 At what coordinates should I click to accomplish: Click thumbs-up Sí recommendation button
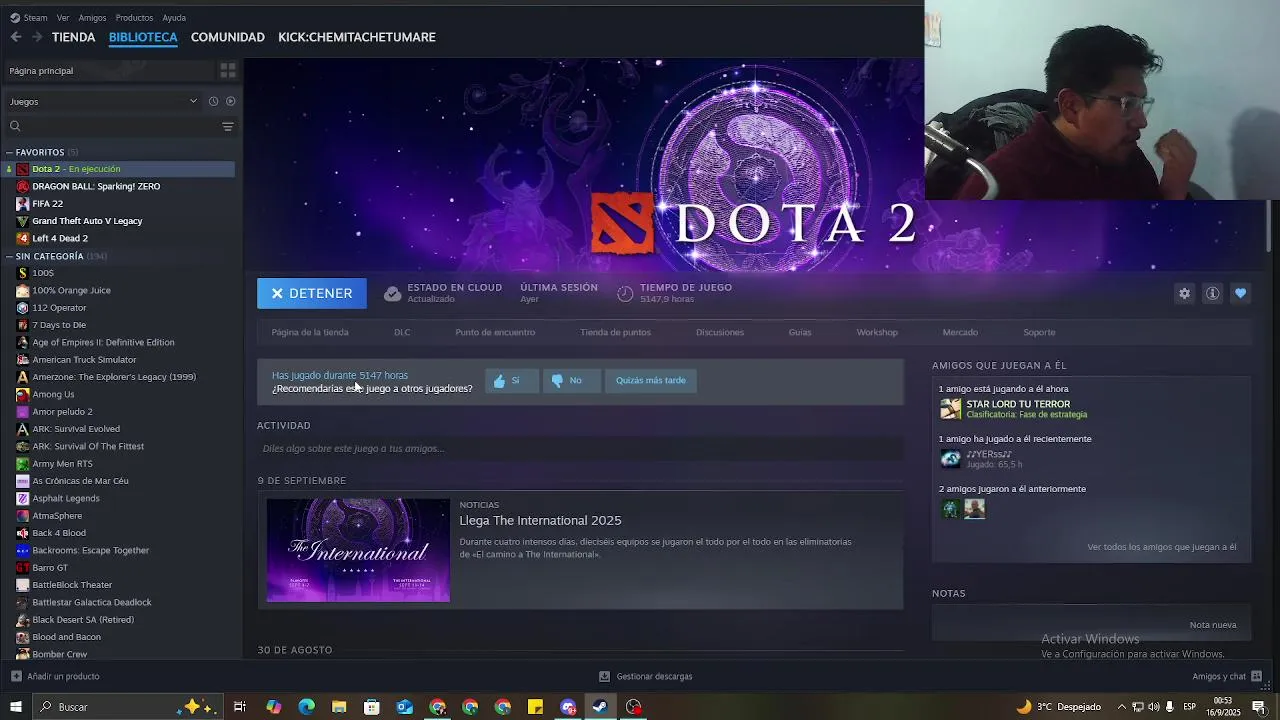tap(510, 380)
